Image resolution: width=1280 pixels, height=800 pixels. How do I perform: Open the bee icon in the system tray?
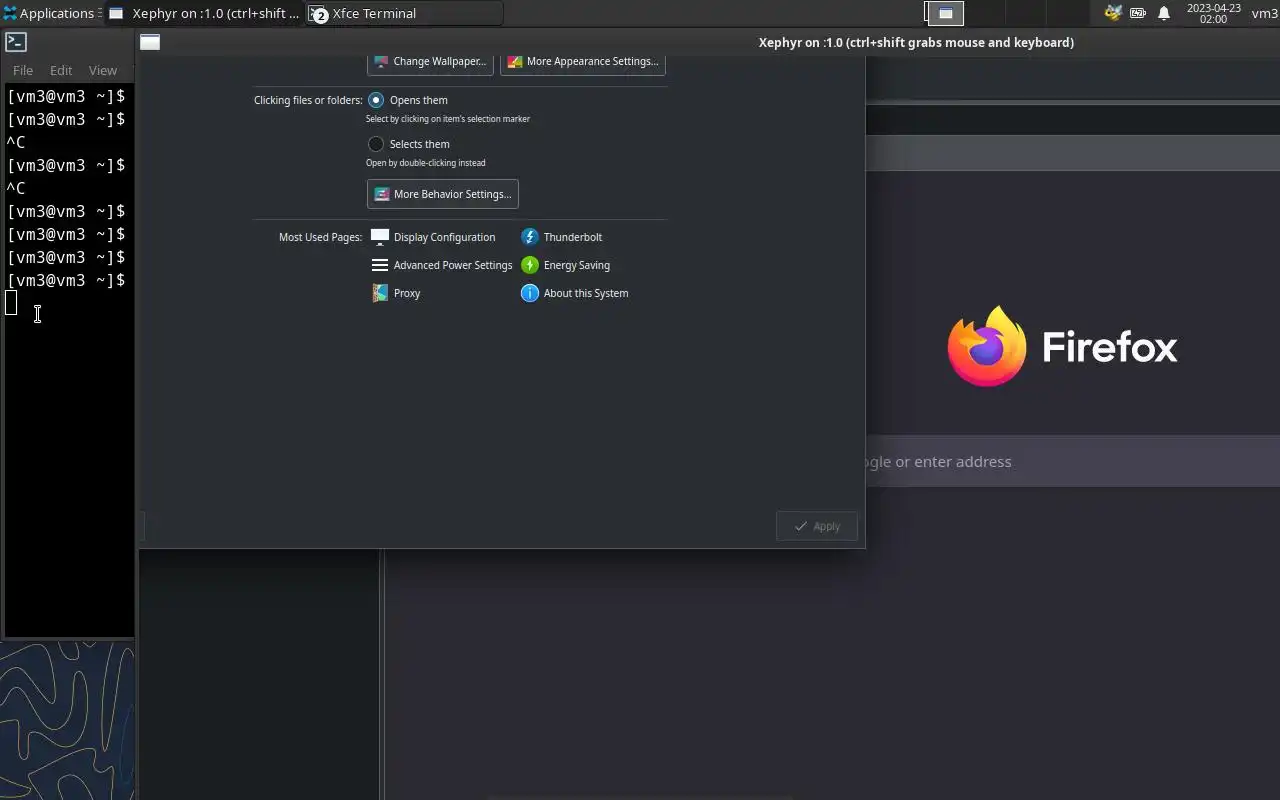tap(1113, 13)
